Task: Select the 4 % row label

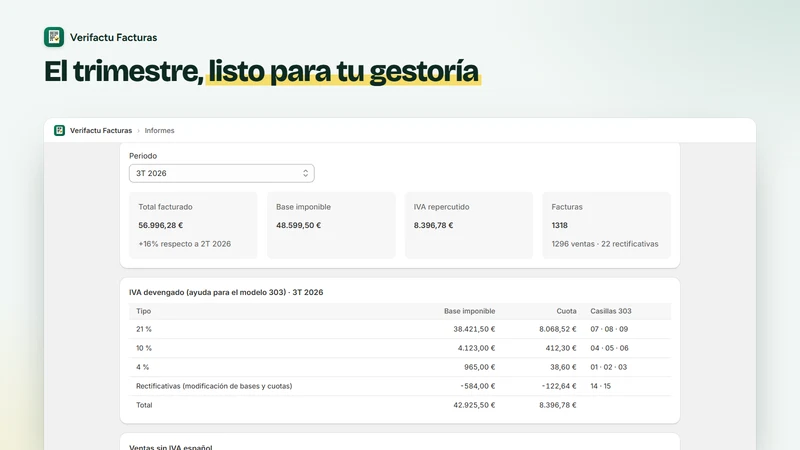Action: (142, 367)
